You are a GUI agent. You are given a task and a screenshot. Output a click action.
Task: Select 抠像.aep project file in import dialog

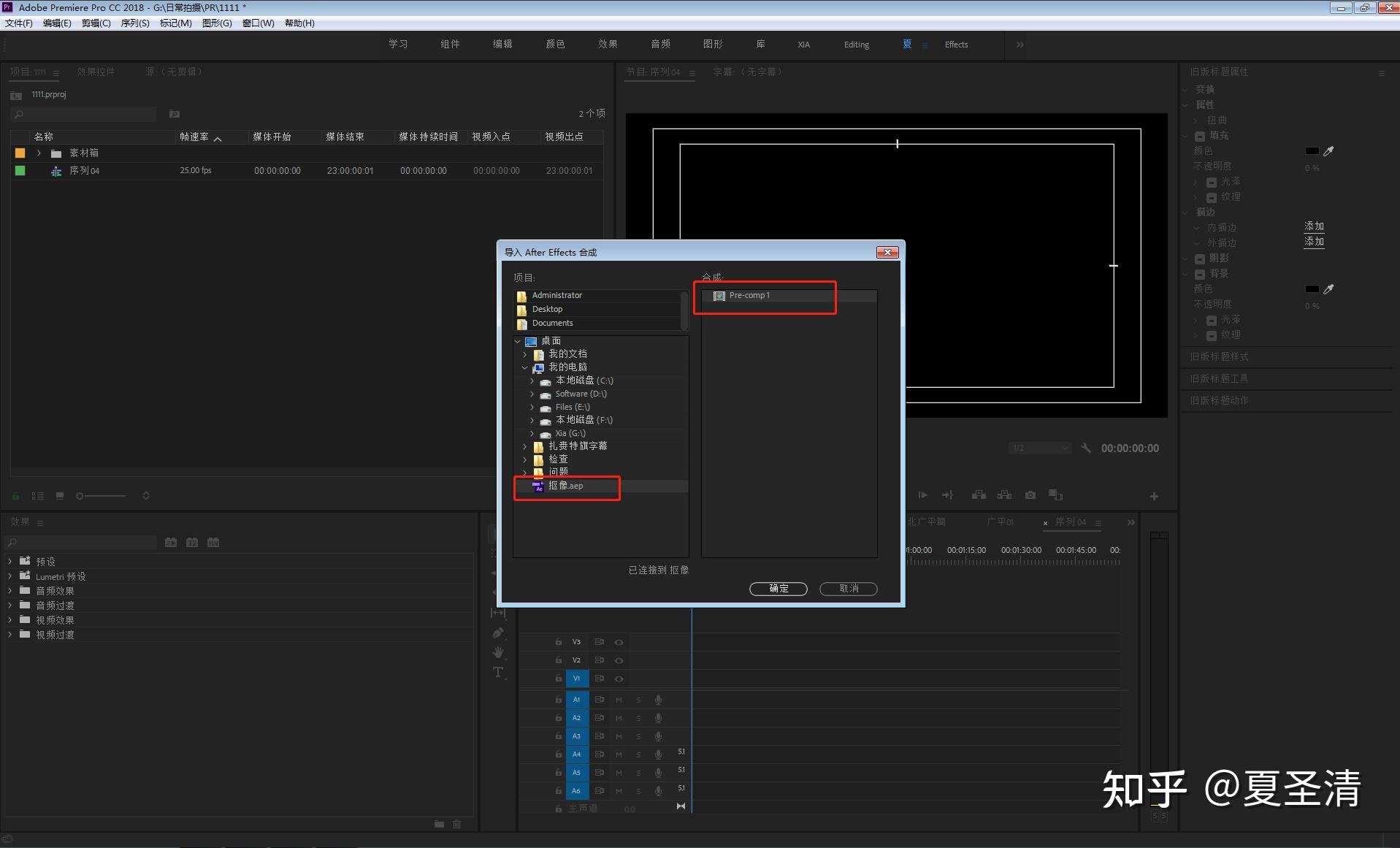(x=600, y=486)
